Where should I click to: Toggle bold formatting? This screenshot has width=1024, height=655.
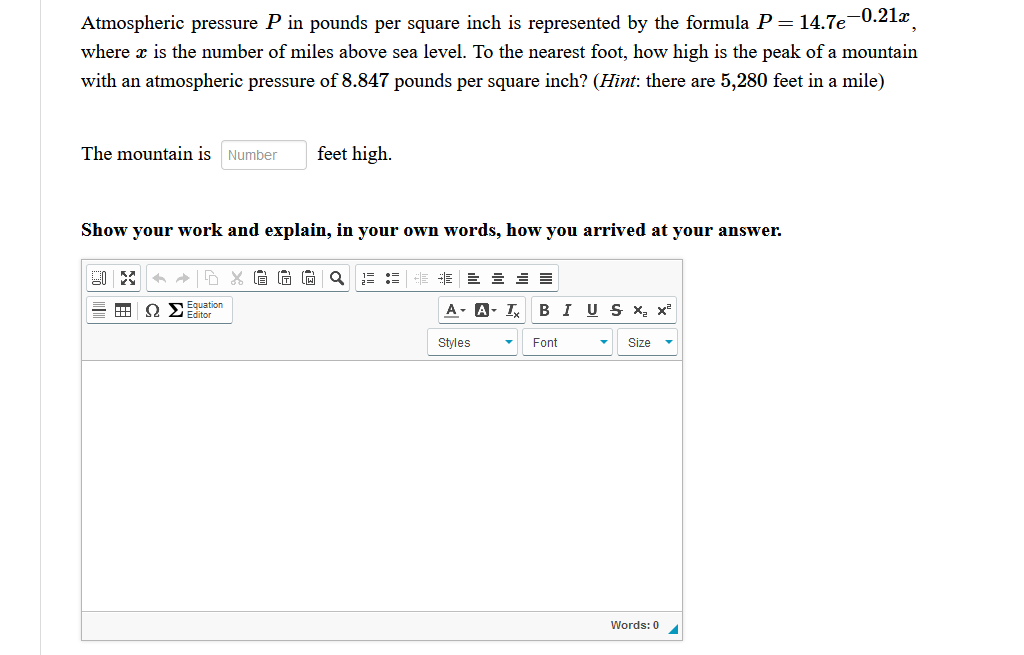tap(544, 310)
